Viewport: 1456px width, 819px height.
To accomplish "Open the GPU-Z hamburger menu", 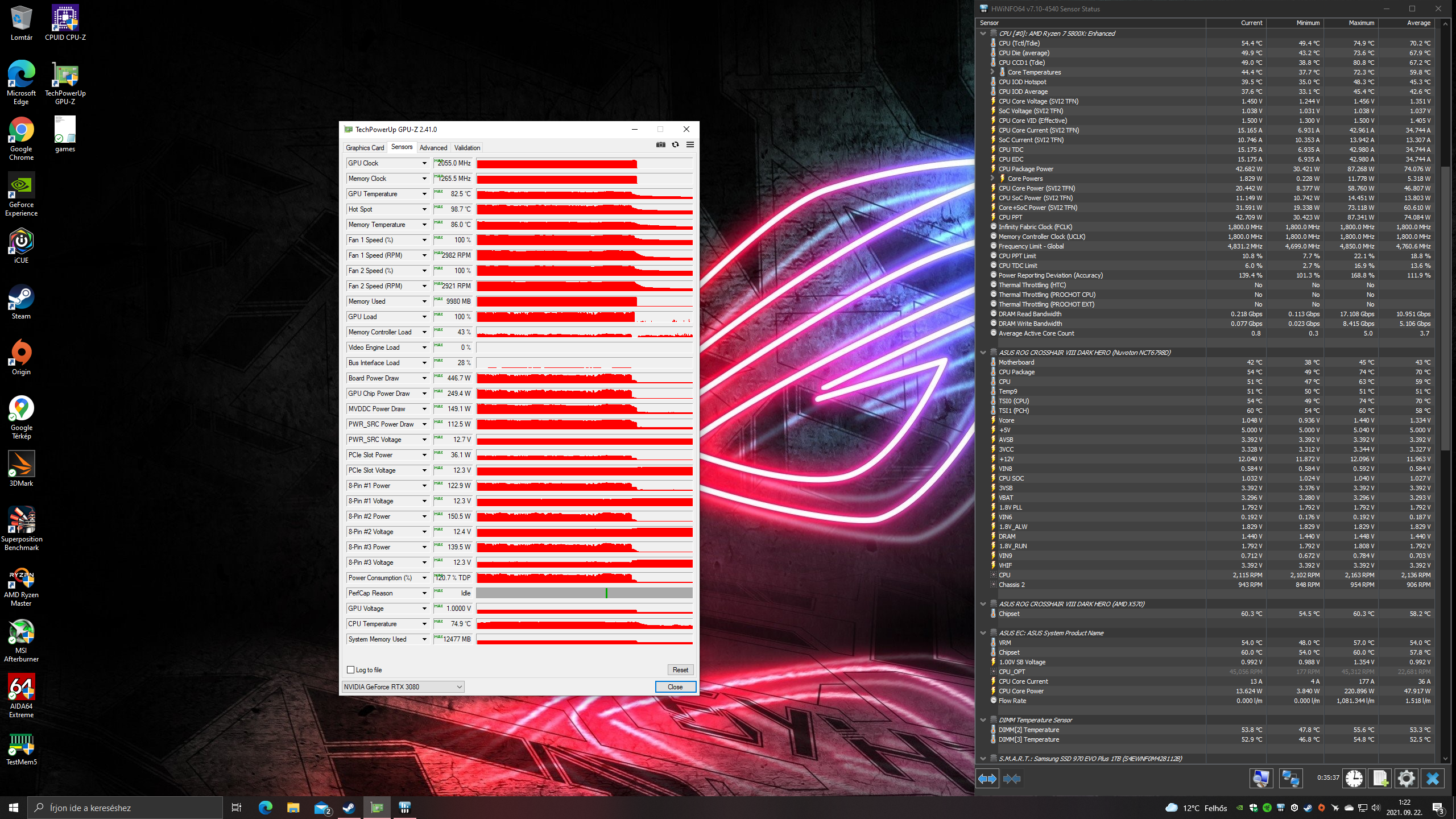I will 690,144.
